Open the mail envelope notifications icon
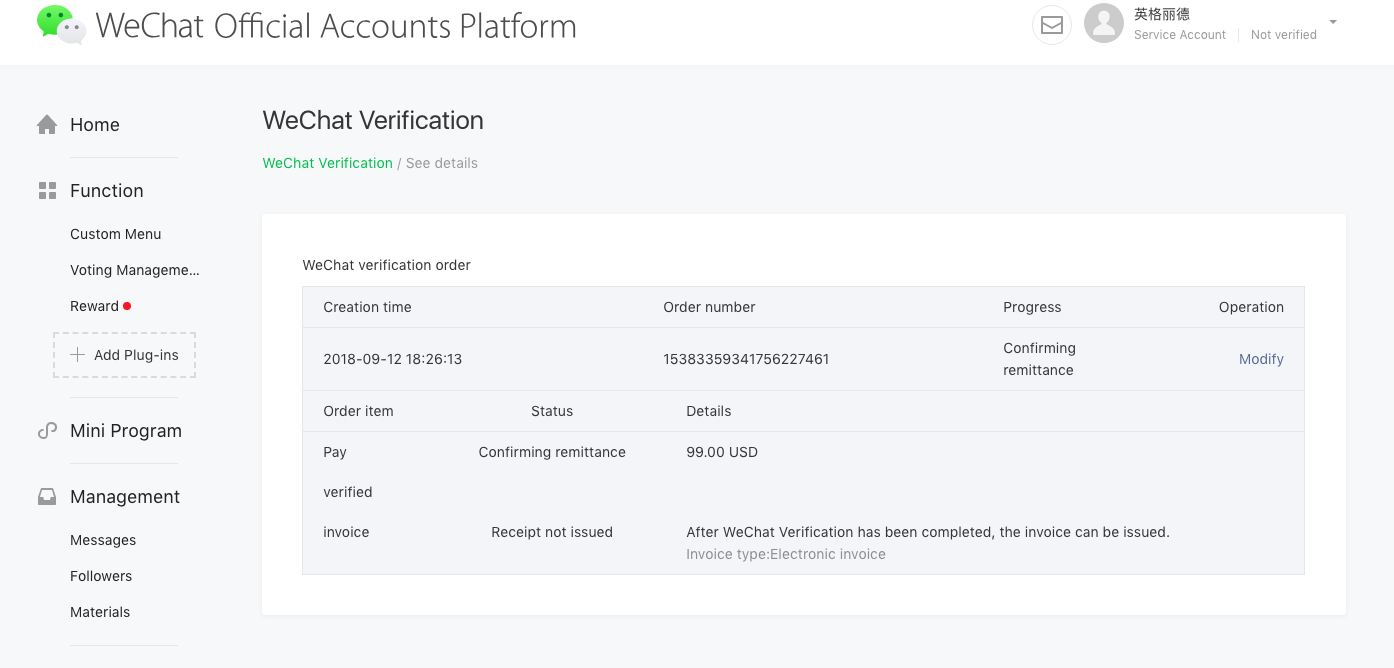 pos(1052,25)
